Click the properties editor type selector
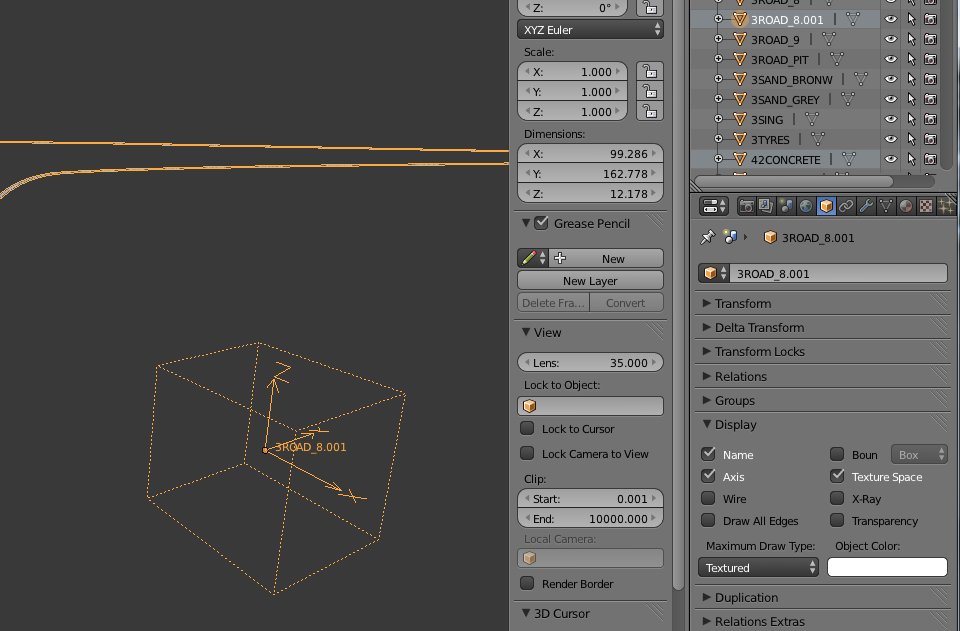This screenshot has width=960, height=631. (713, 206)
